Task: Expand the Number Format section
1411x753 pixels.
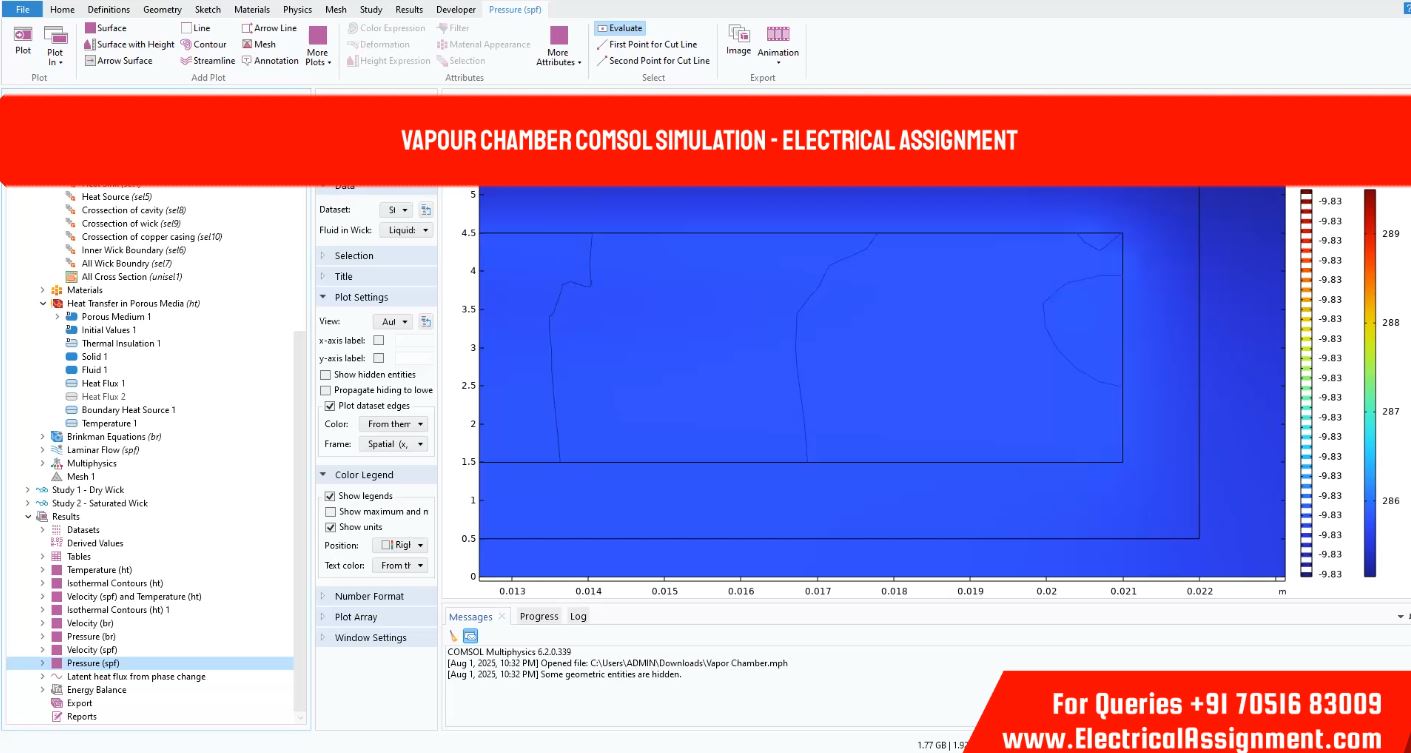Action: coord(369,596)
